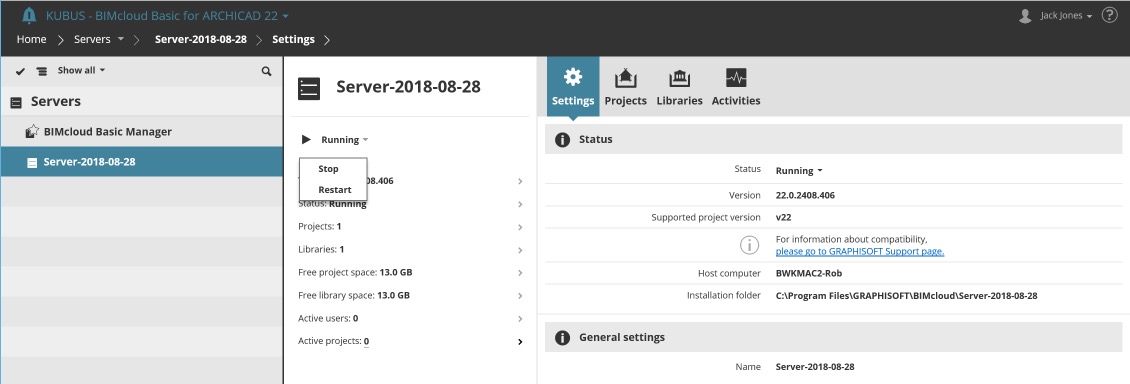Click the select-all checkmark icon
The width and height of the screenshot is (1130, 384).
pyautogui.click(x=20, y=71)
